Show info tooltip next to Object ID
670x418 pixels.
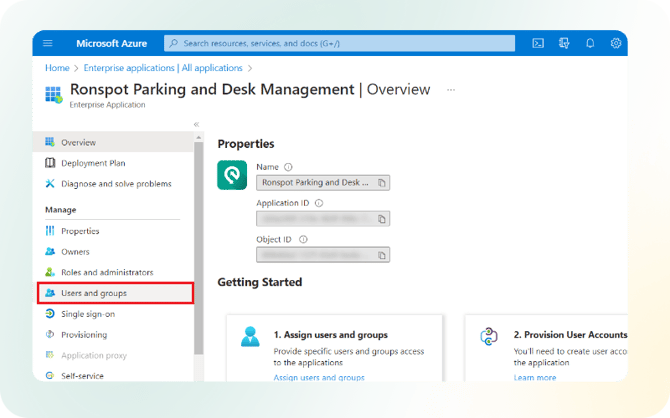pos(303,239)
